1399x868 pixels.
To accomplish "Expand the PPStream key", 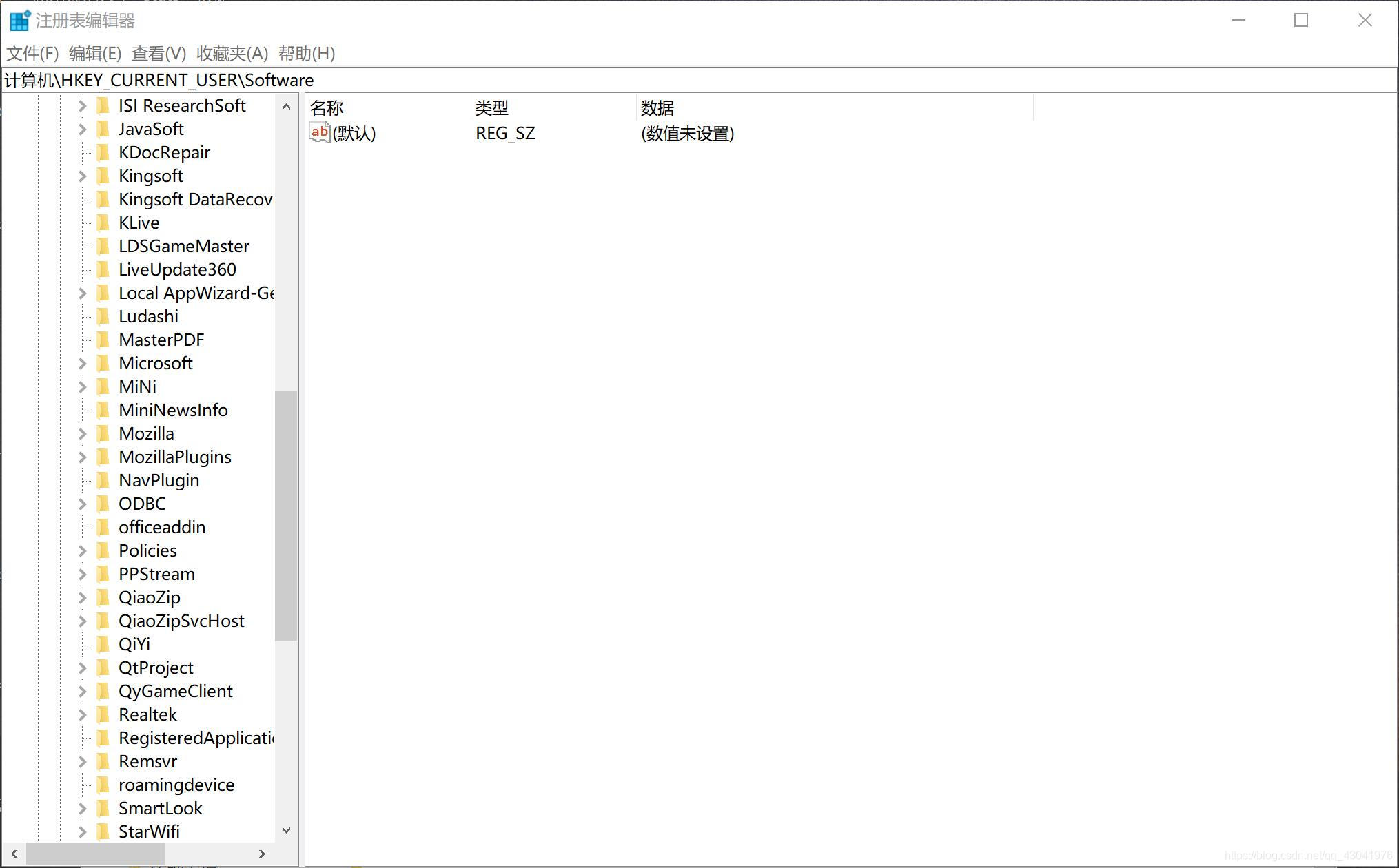I will [82, 575].
